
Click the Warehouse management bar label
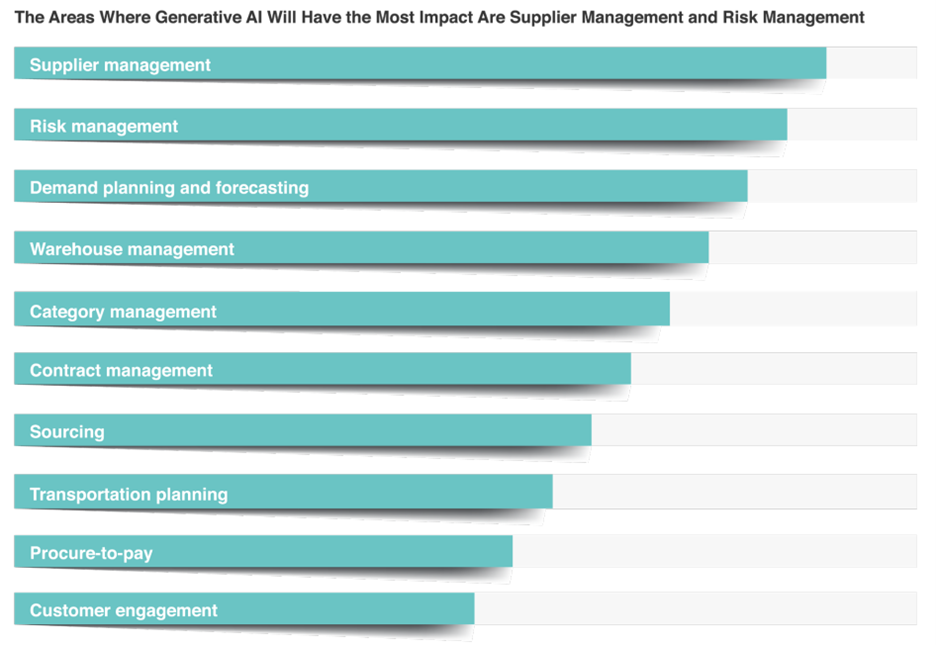(x=132, y=249)
